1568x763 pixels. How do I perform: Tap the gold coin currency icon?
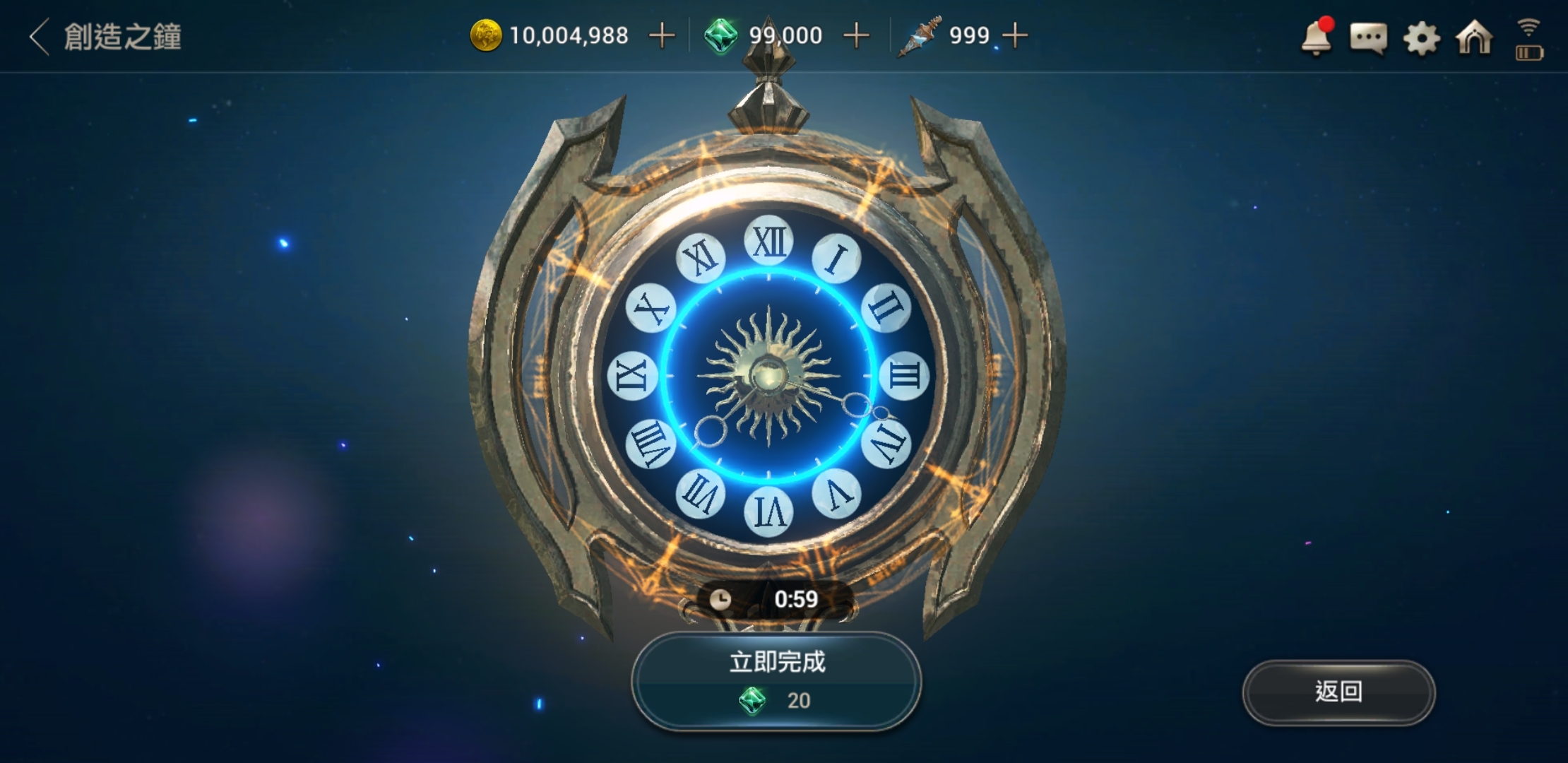[485, 35]
